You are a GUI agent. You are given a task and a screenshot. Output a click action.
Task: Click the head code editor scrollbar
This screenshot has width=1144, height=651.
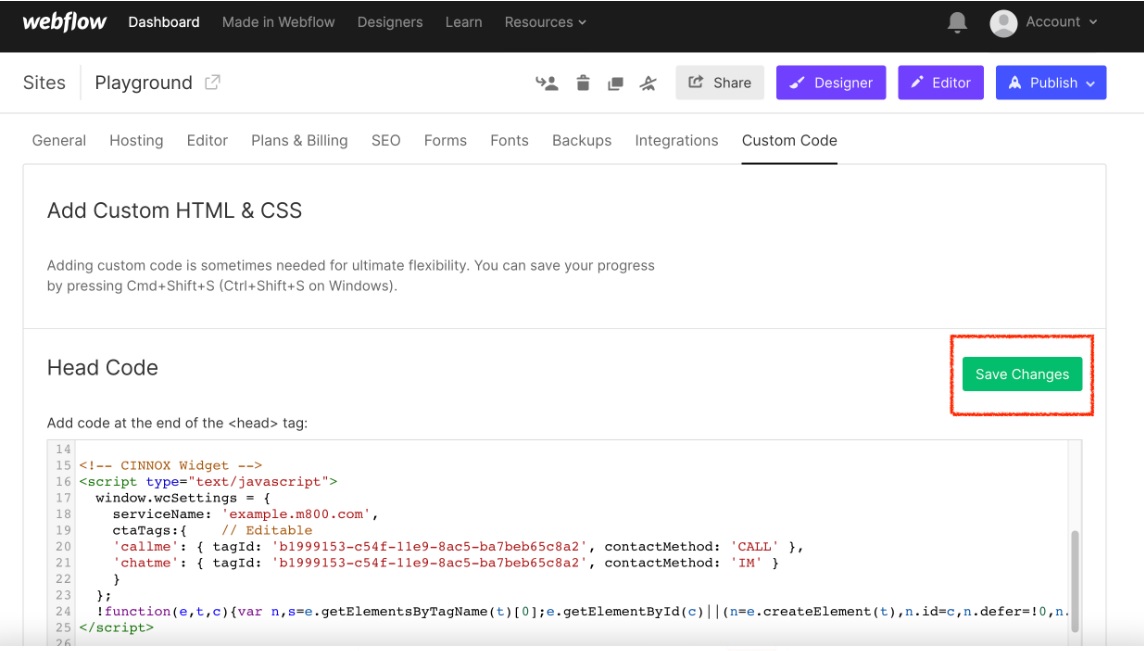1075,580
